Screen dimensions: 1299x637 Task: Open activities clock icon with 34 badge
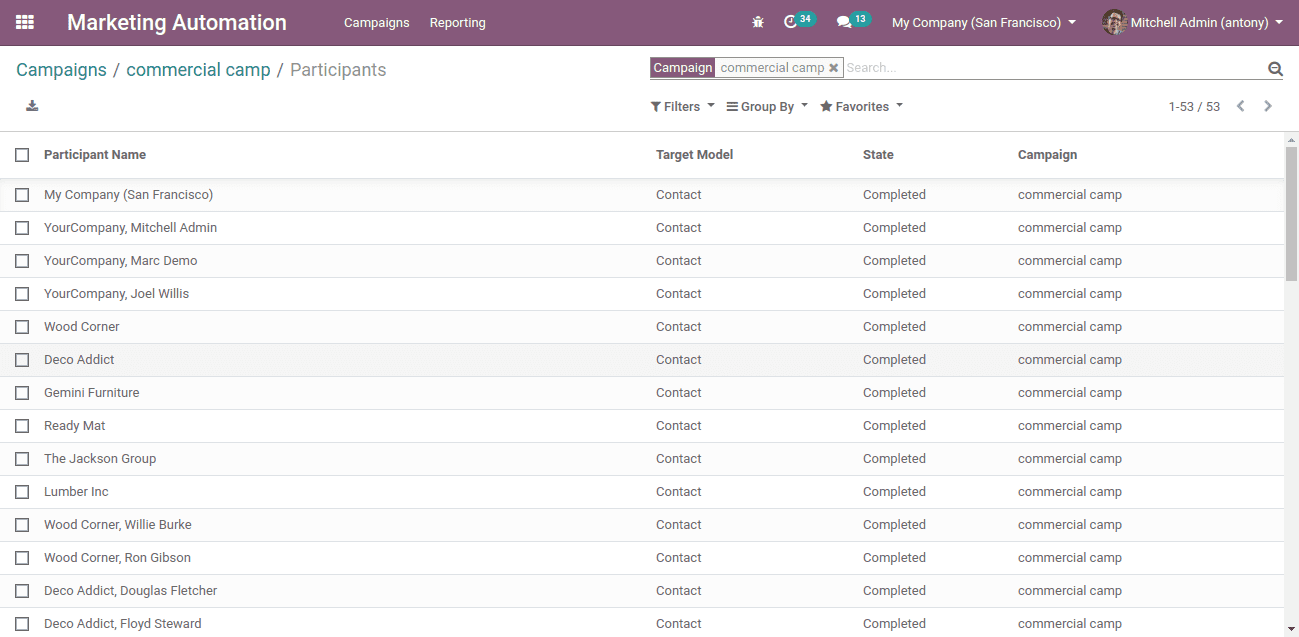pos(799,21)
